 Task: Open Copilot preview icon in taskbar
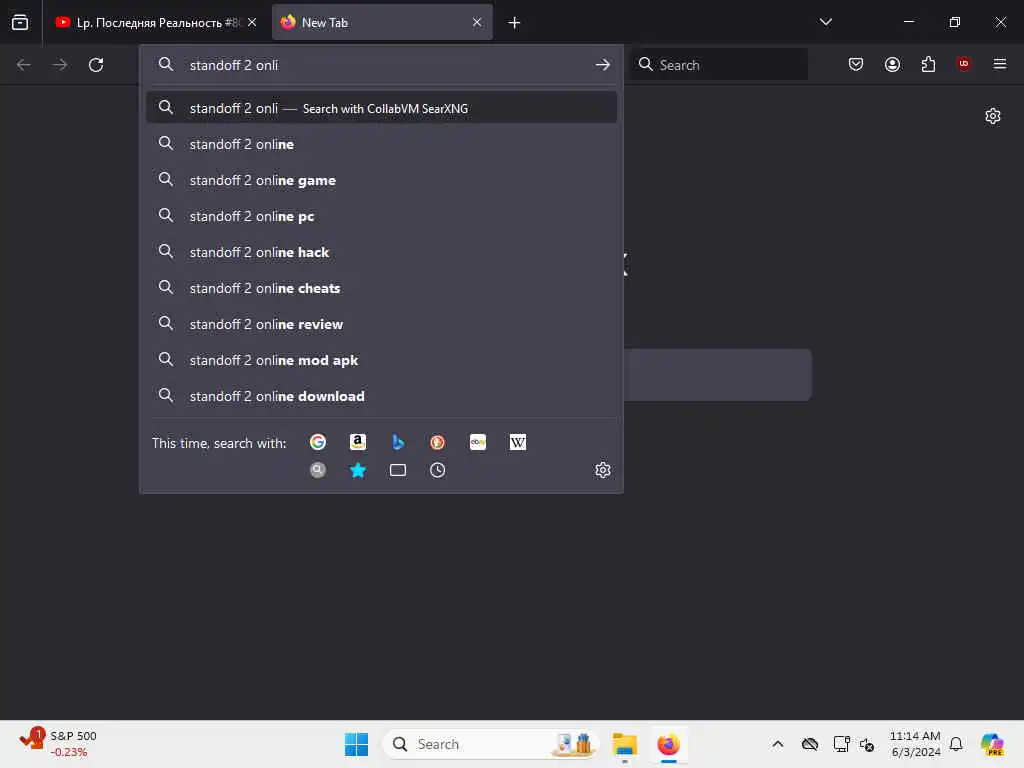click(993, 744)
